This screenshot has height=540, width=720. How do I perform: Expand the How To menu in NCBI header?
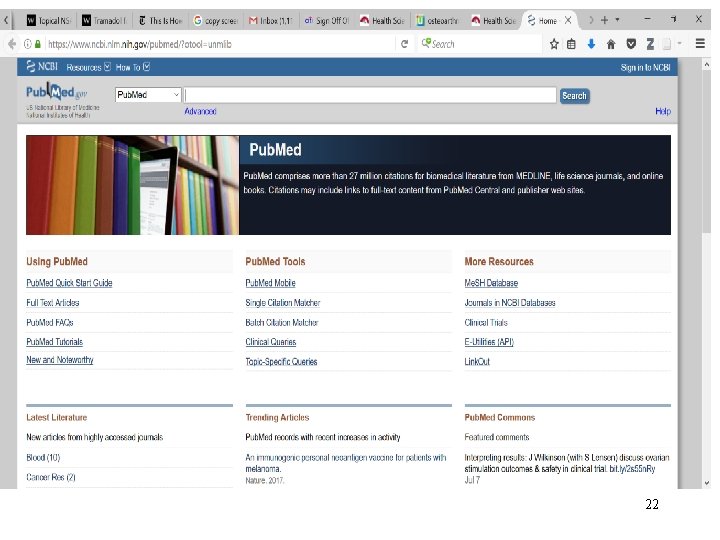133,68
